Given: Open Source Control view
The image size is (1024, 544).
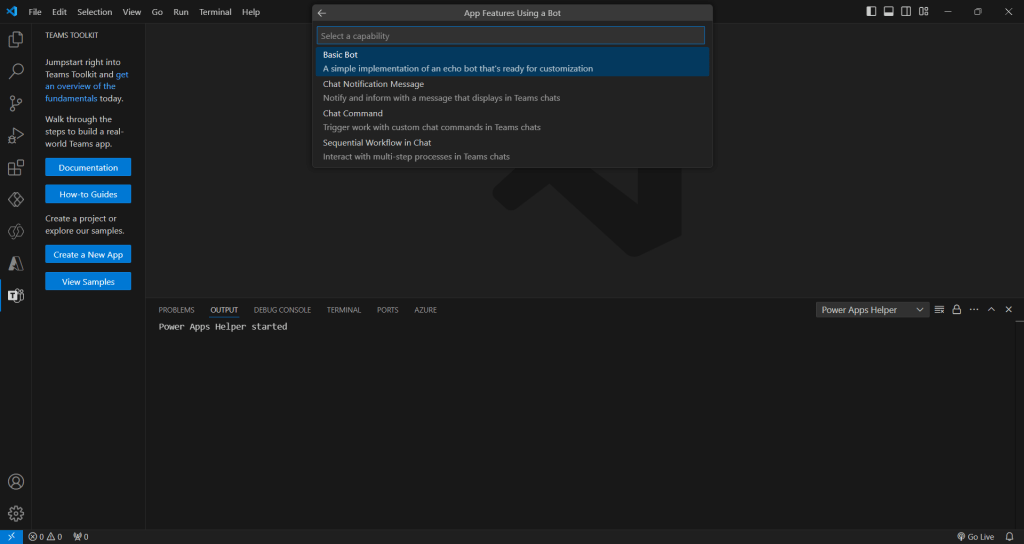Looking at the screenshot, I should click(x=16, y=103).
